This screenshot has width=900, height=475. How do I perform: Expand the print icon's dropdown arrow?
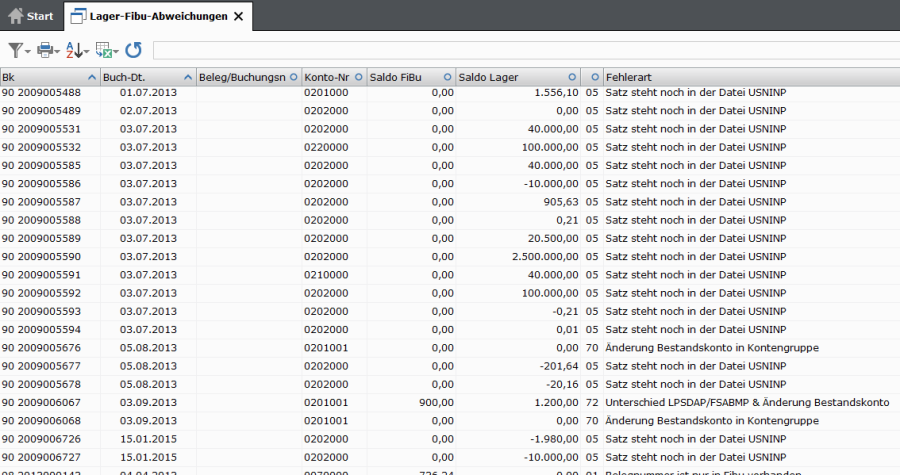57,52
